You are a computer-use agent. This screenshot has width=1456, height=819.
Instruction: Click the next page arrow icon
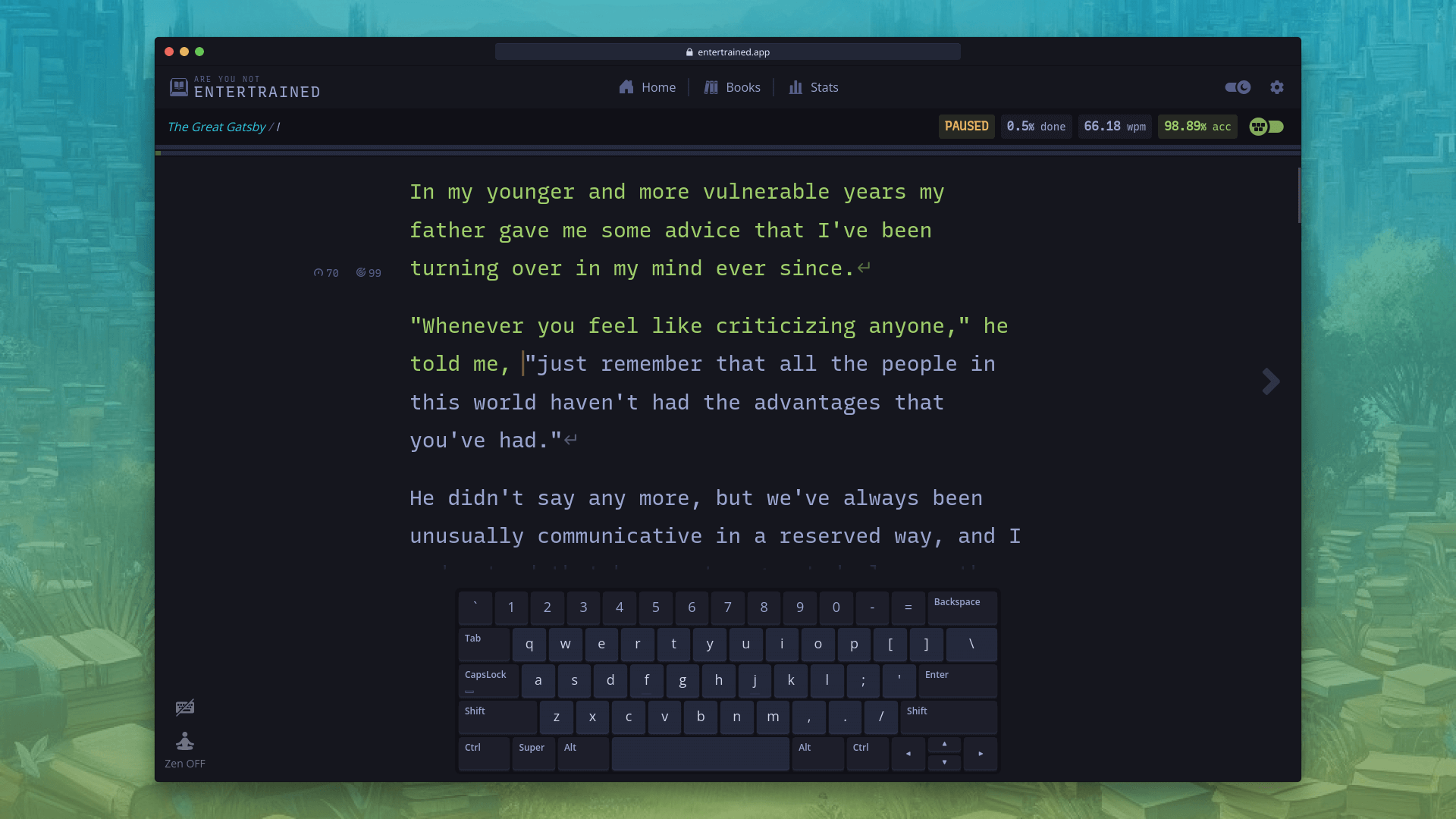pyautogui.click(x=1270, y=381)
